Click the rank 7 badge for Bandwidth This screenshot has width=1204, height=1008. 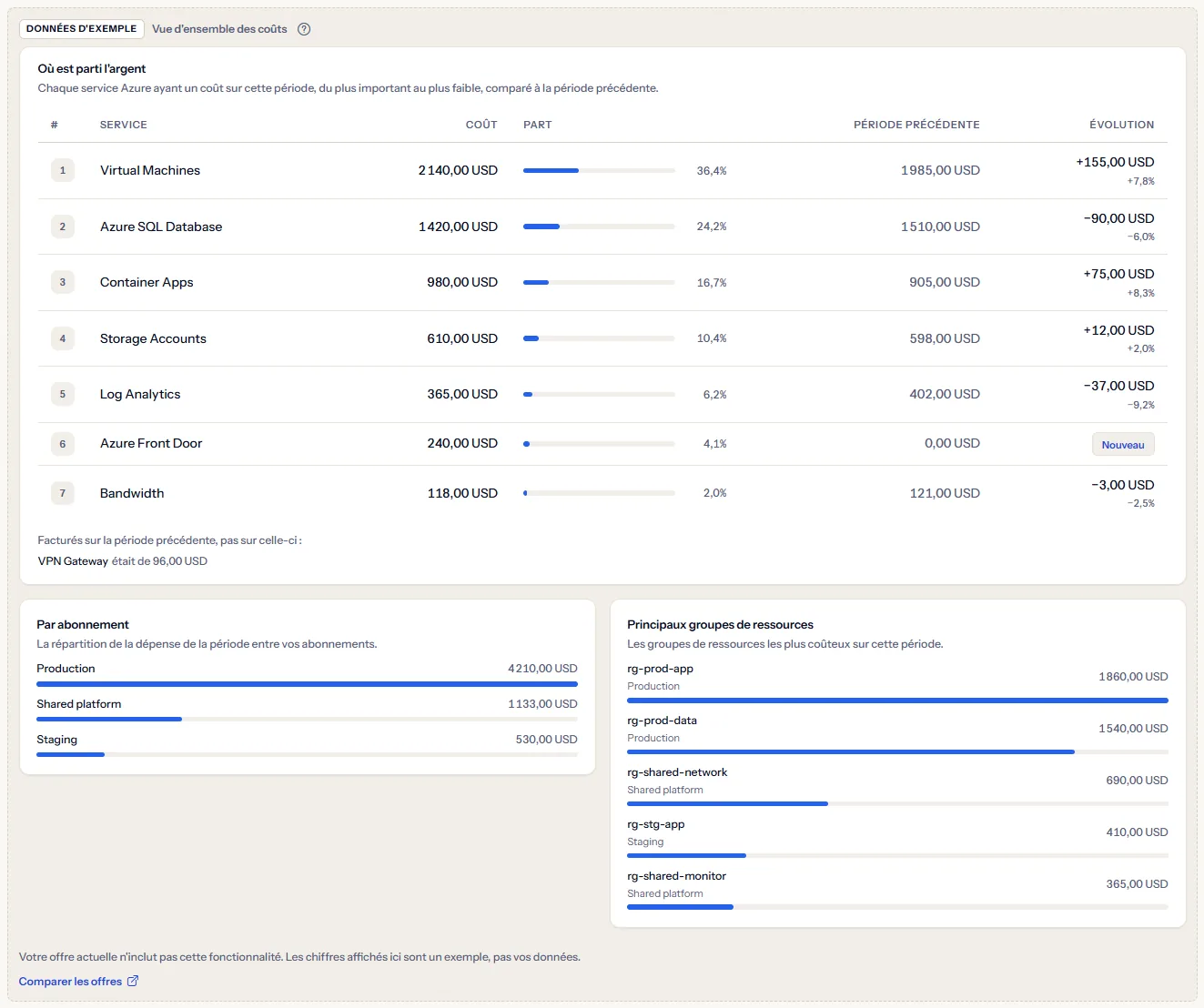coord(63,493)
